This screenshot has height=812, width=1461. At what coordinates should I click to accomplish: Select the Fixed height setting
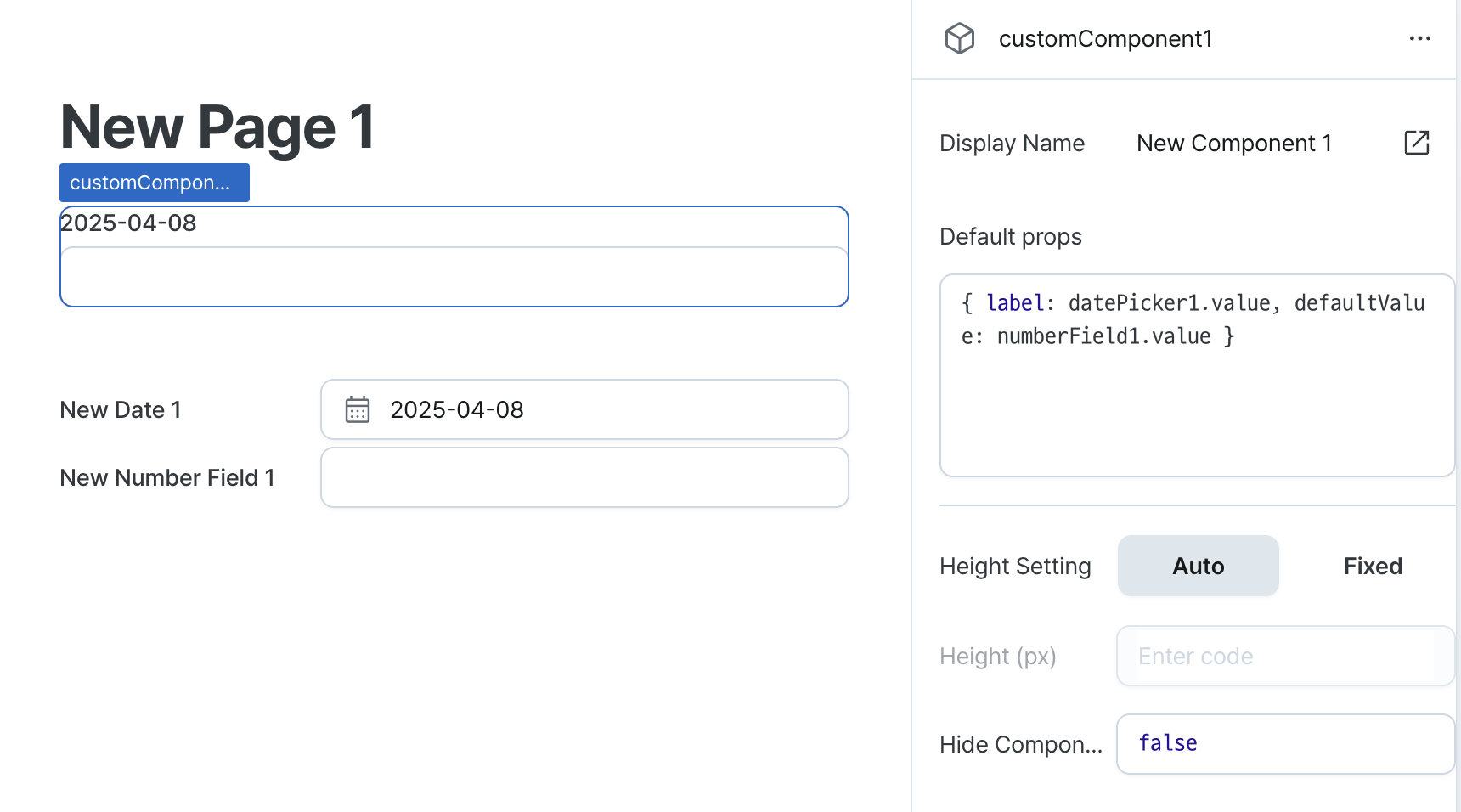pos(1373,566)
